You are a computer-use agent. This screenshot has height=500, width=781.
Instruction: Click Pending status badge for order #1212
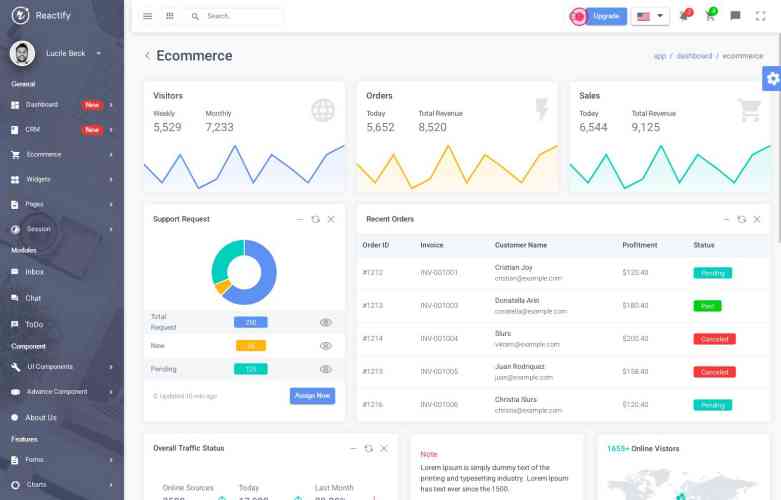[x=713, y=273]
